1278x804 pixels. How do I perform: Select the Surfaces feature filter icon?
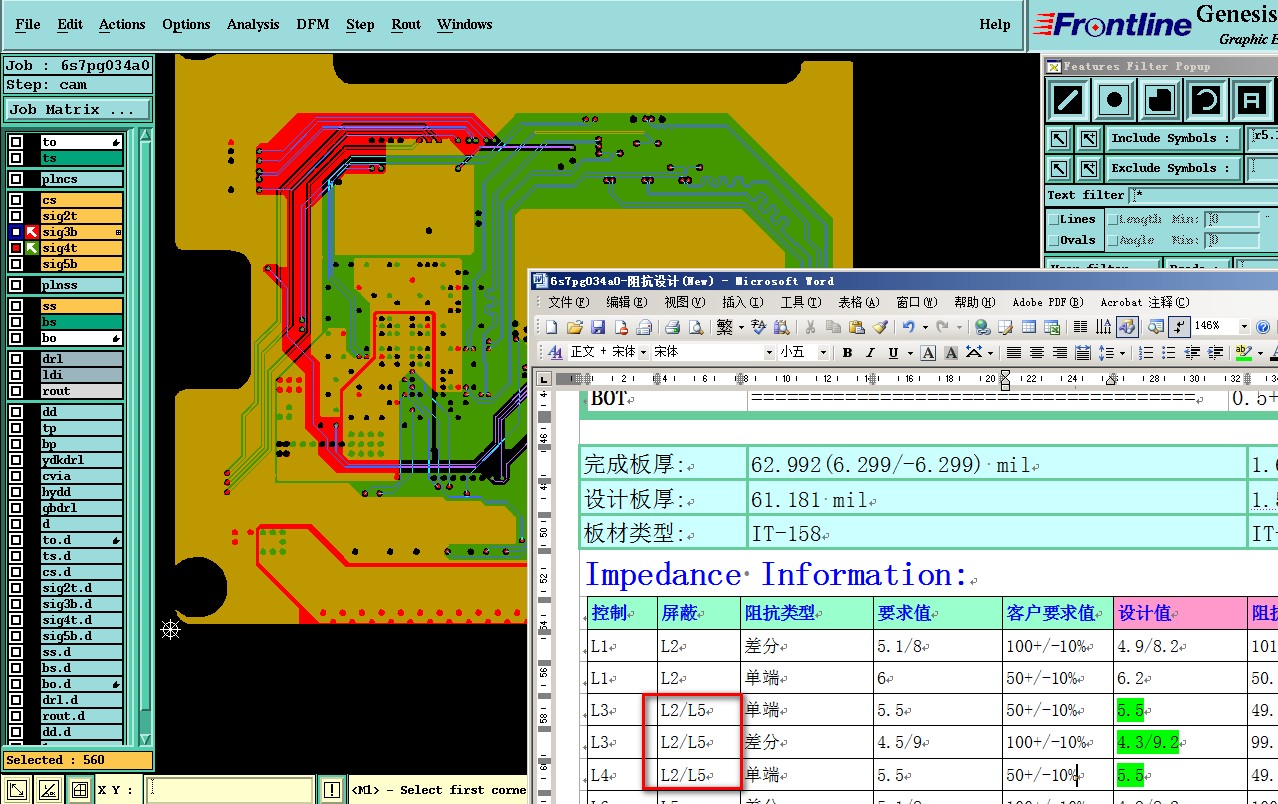[x=1160, y=100]
